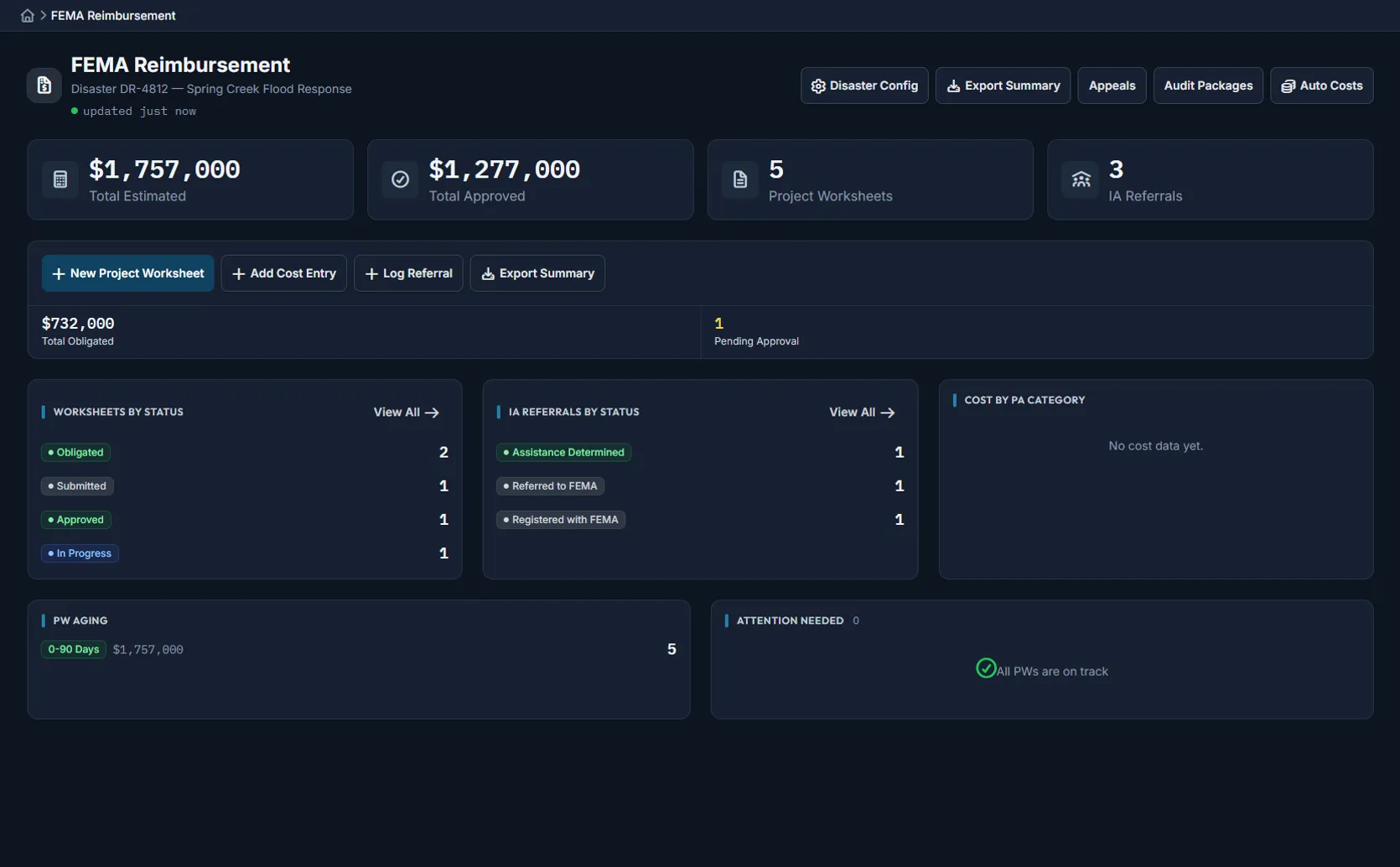
Task: Click the checkmark icon on Total Approved card
Action: point(401,179)
